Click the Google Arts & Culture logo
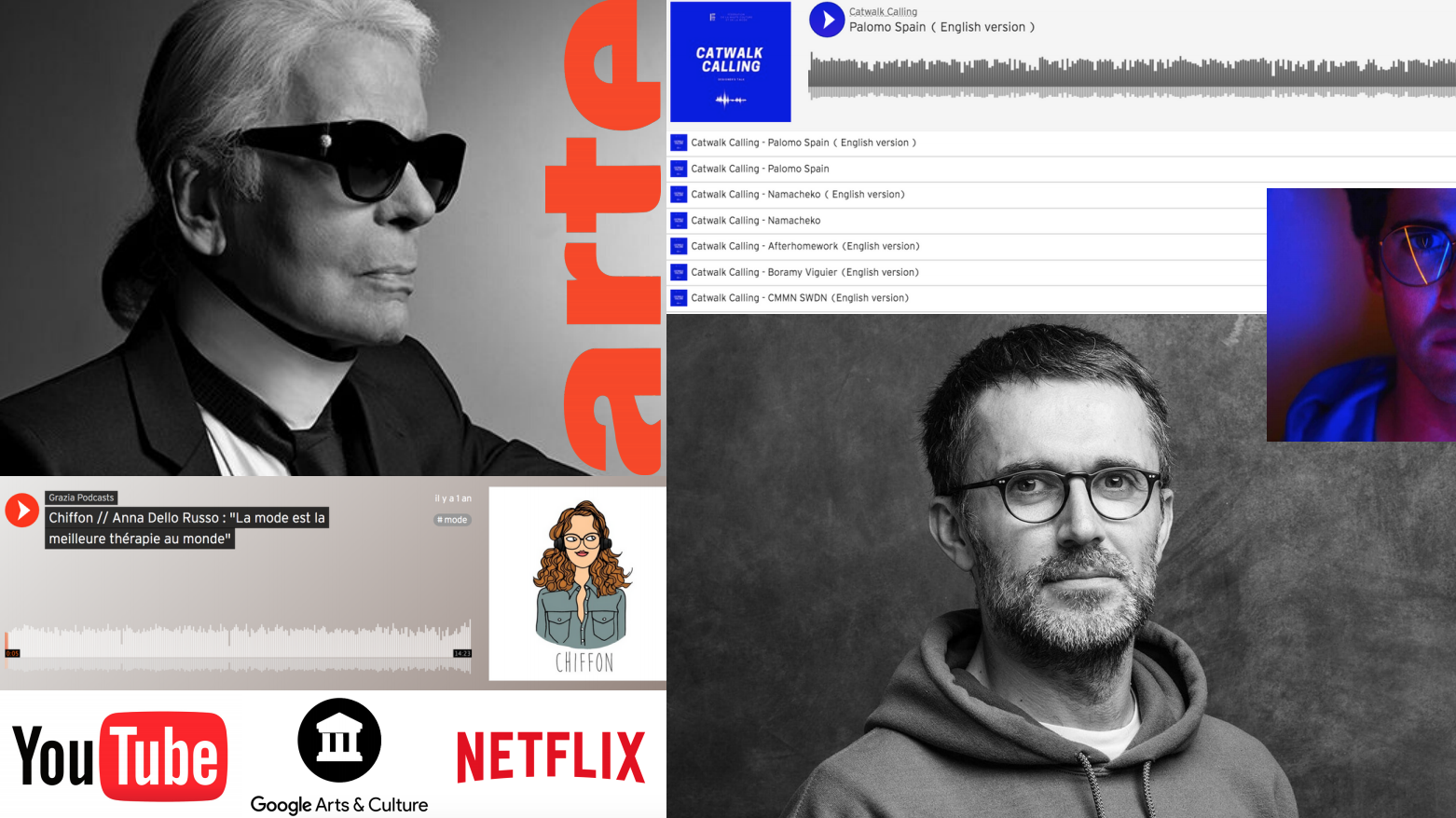 coord(339,757)
